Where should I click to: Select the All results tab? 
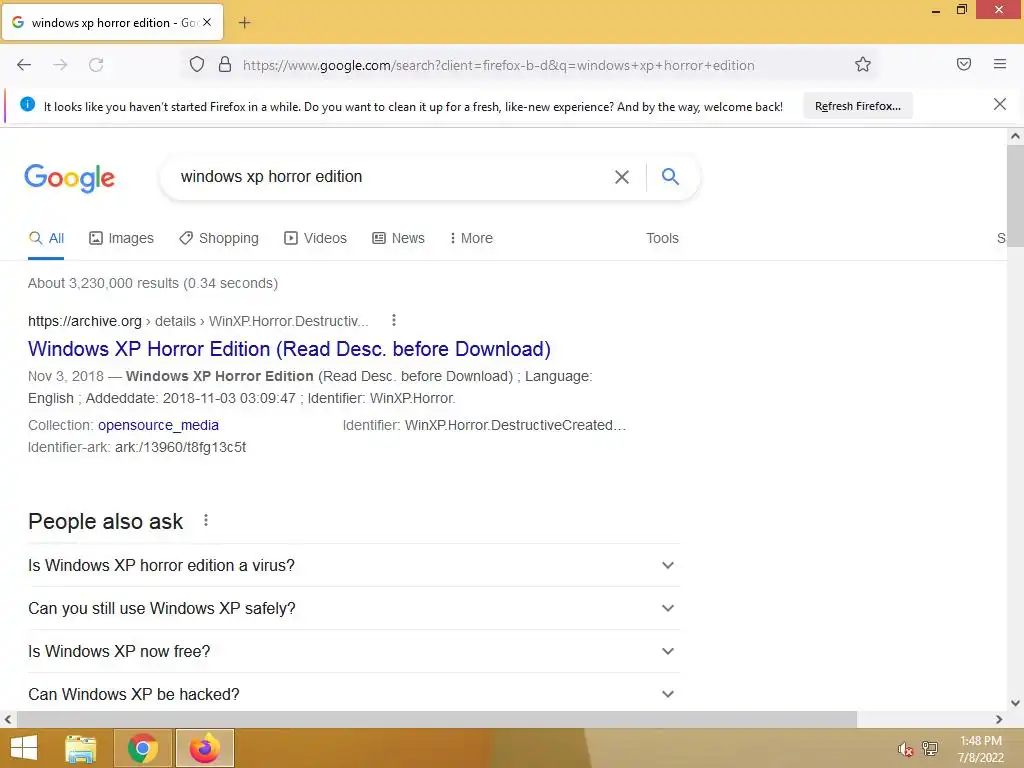pyautogui.click(x=46, y=238)
